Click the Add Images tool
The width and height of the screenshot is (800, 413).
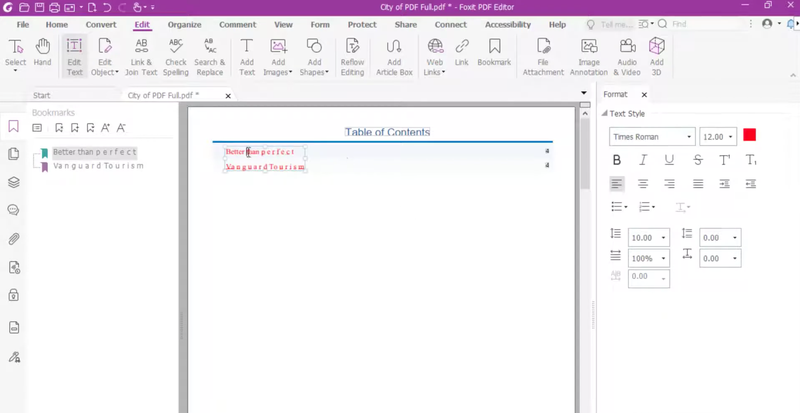click(278, 57)
